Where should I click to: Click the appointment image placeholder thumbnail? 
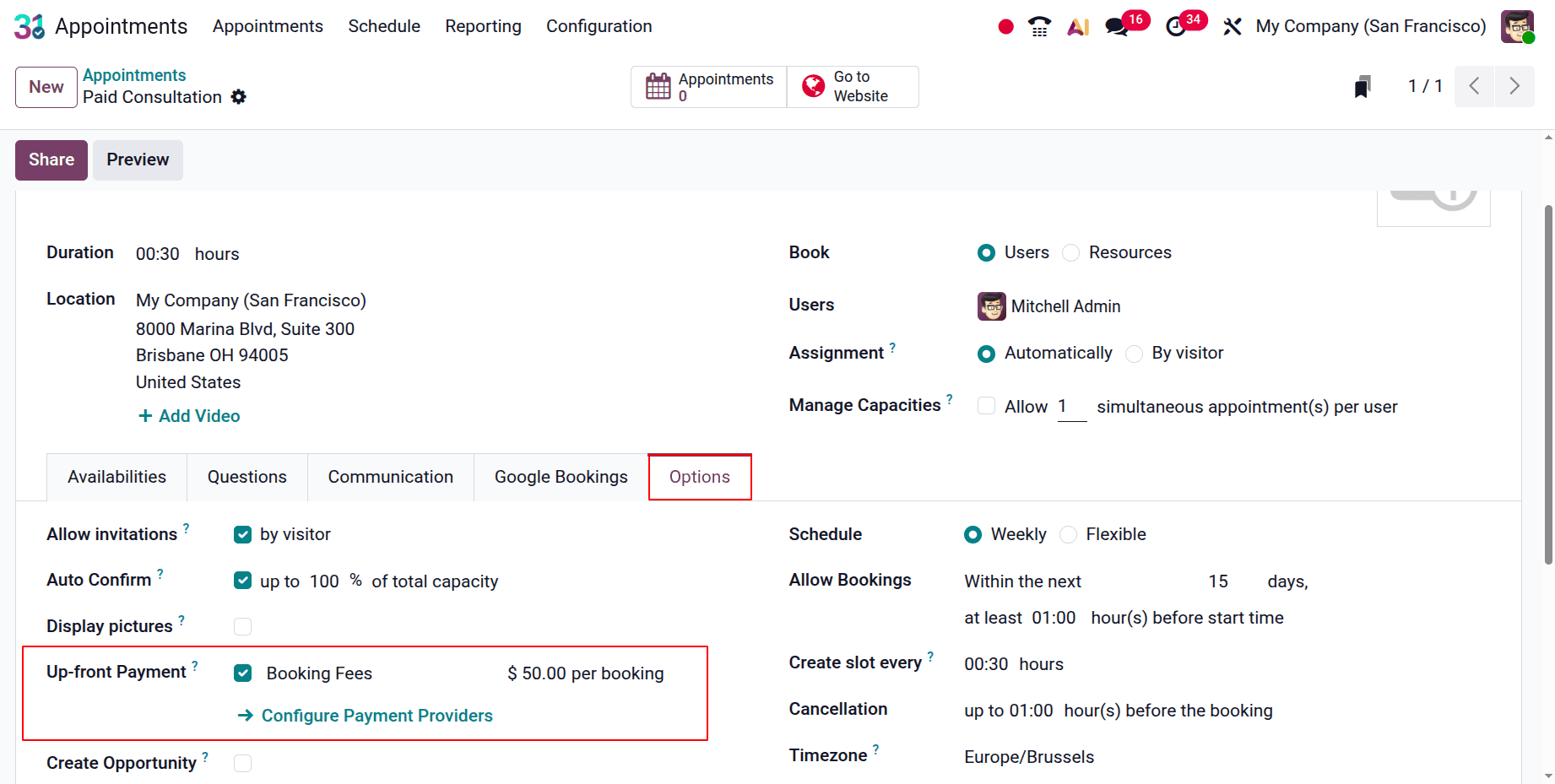tap(1433, 208)
